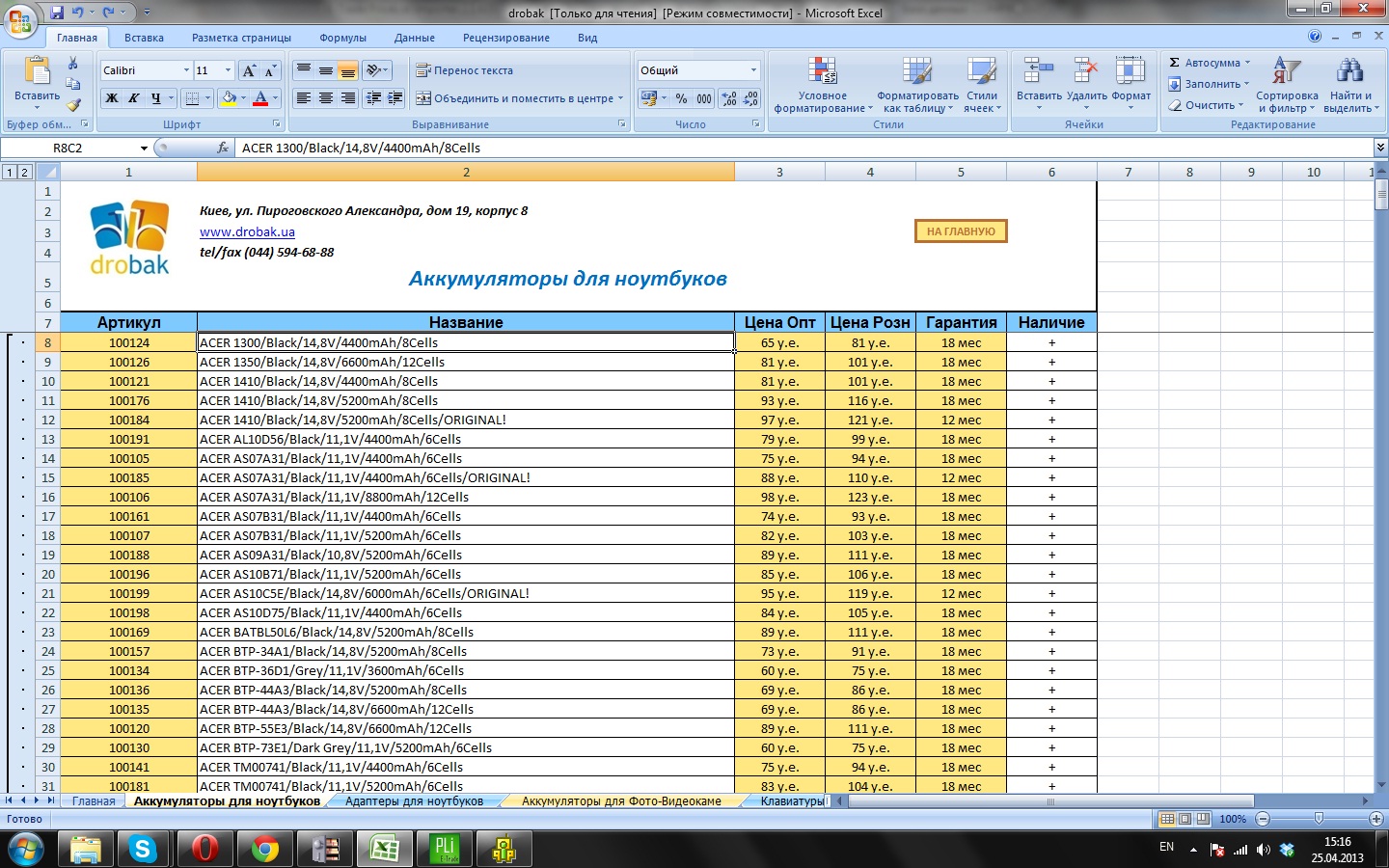Open the Font dialog launcher (Шрифт)
This screenshot has width=1389, height=868.
(277, 124)
